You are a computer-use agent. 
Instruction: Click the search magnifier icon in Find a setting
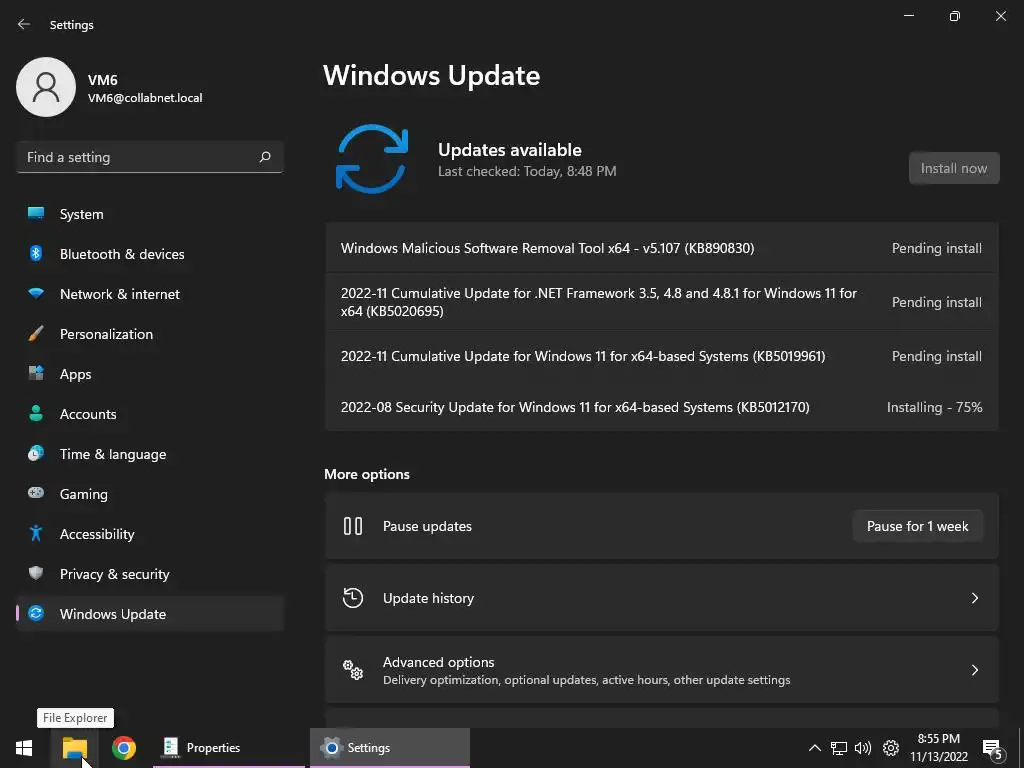pyautogui.click(x=264, y=157)
